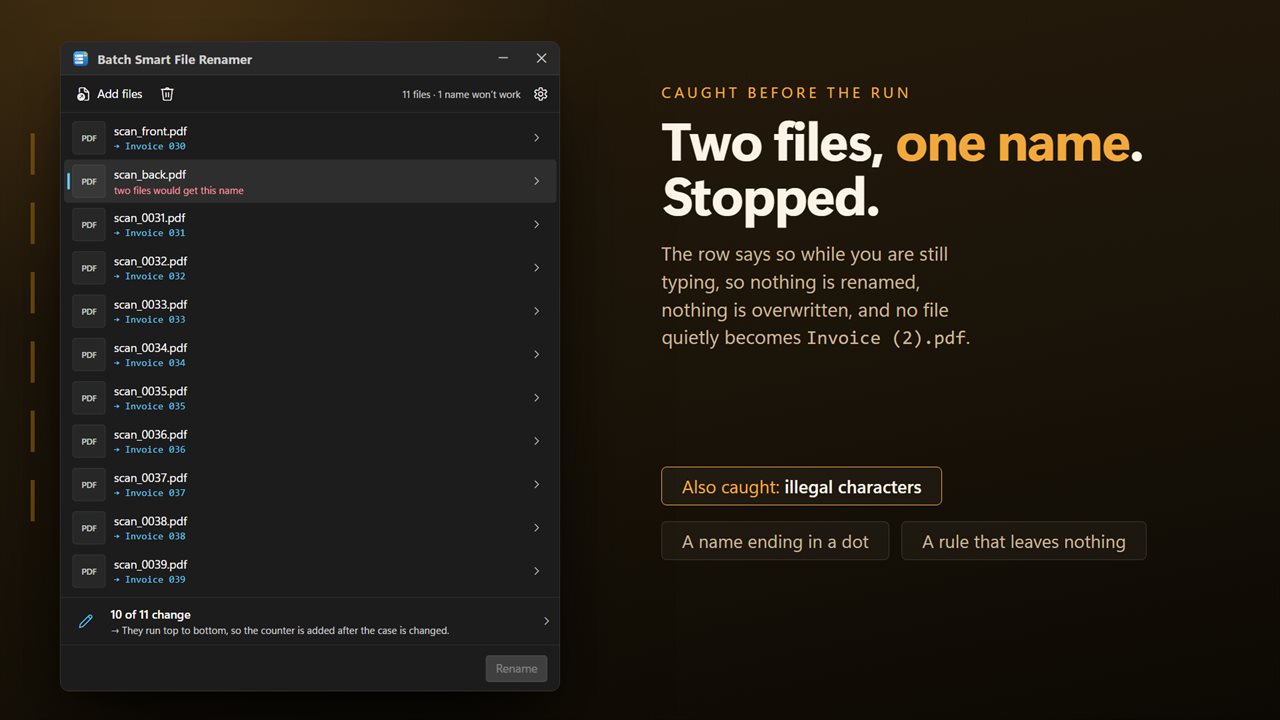
Task: Click the file name scan_0038.pdf
Action: (150, 521)
